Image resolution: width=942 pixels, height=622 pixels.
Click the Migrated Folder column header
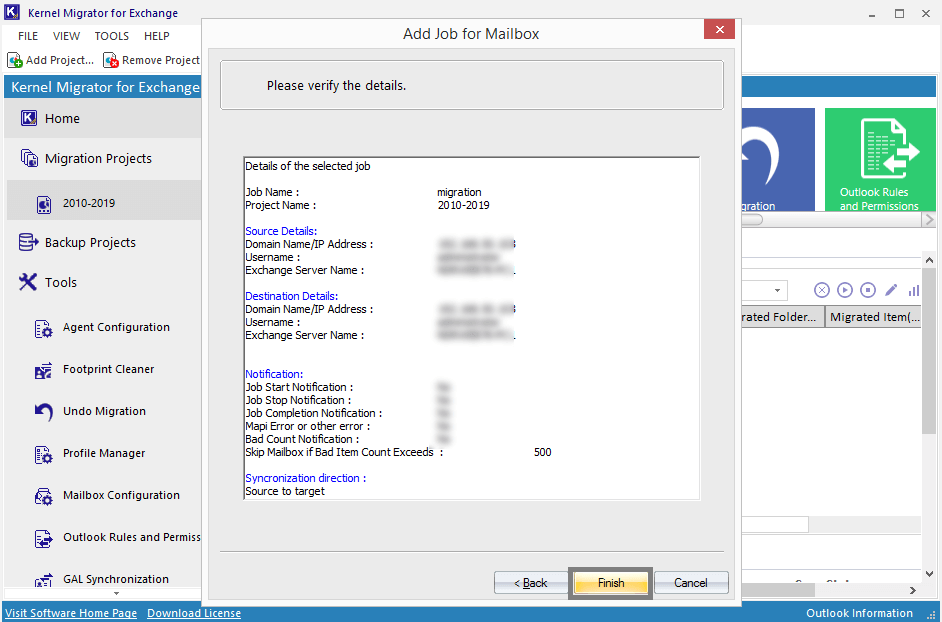(781, 317)
